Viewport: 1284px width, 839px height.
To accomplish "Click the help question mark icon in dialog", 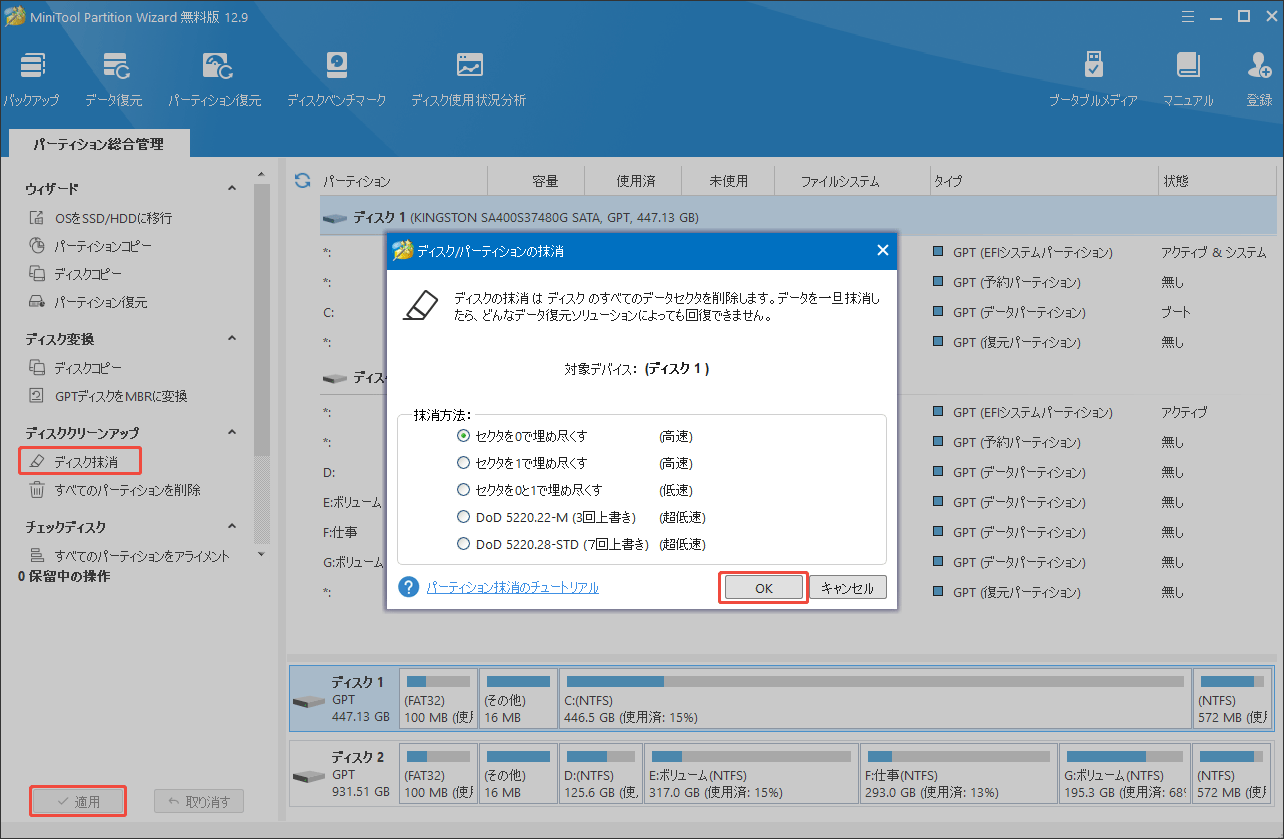I will point(408,587).
